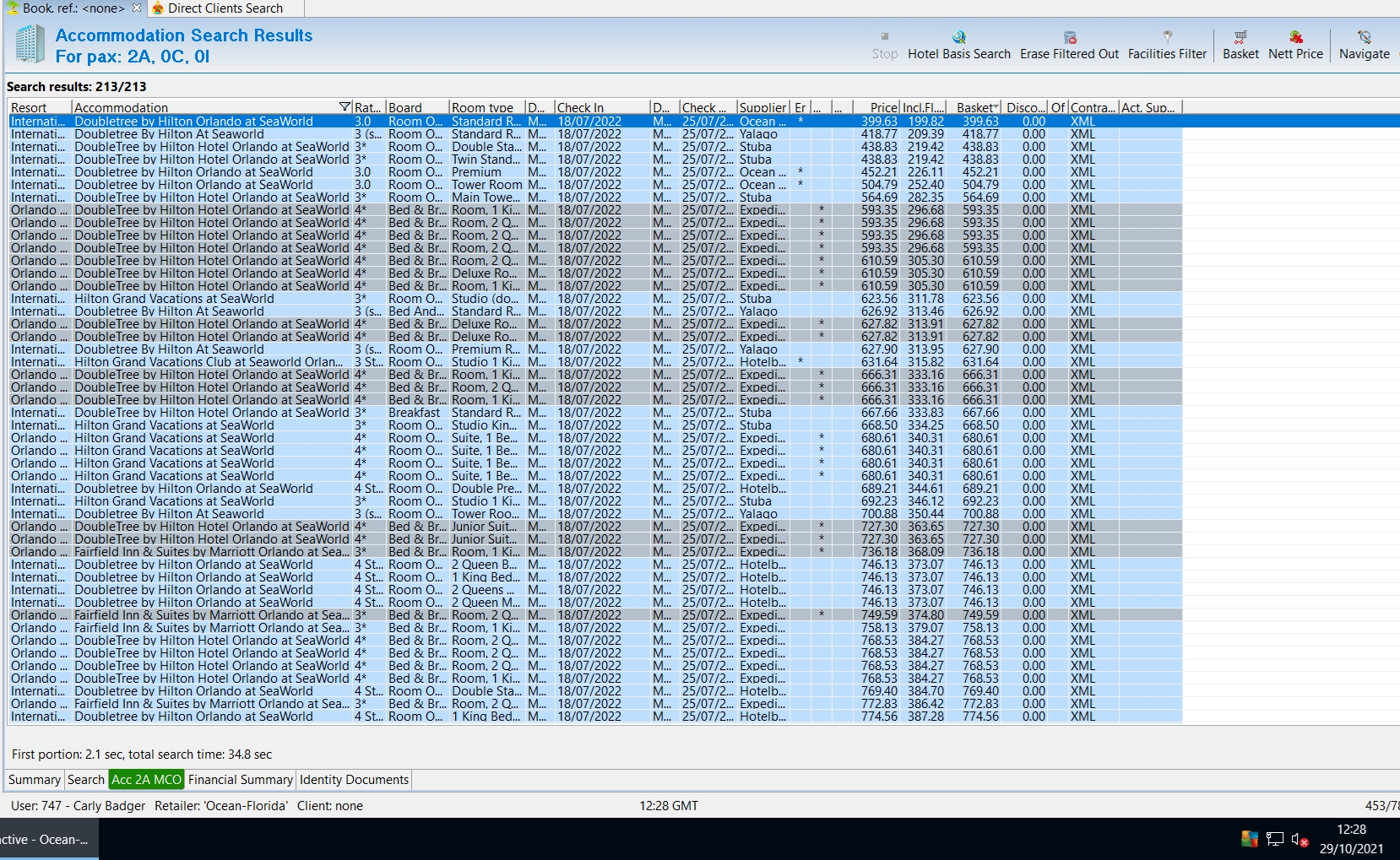Click the Board column header
Screen dimensions: 1400x860
417,107
